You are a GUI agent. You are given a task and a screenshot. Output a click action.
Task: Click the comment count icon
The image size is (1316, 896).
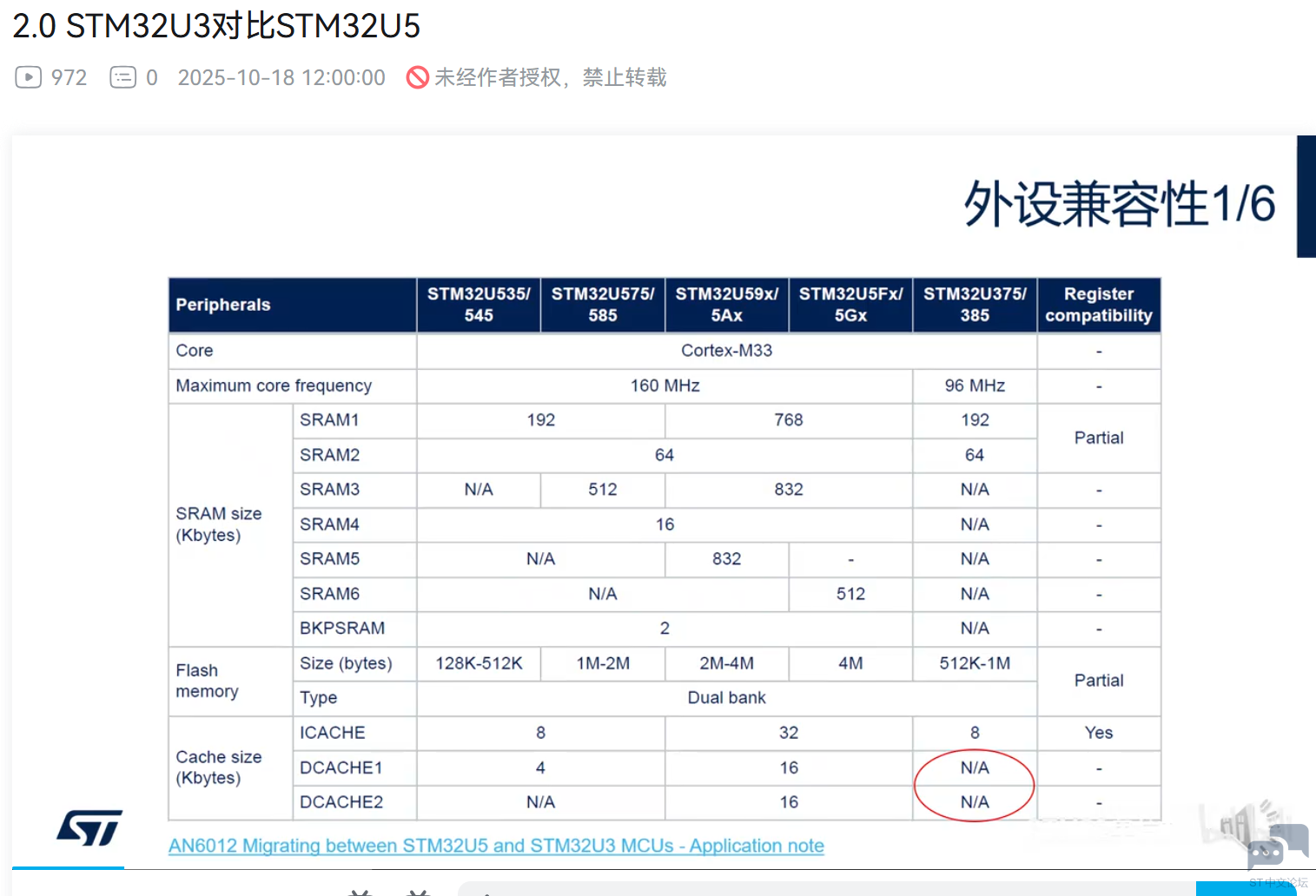[123, 77]
